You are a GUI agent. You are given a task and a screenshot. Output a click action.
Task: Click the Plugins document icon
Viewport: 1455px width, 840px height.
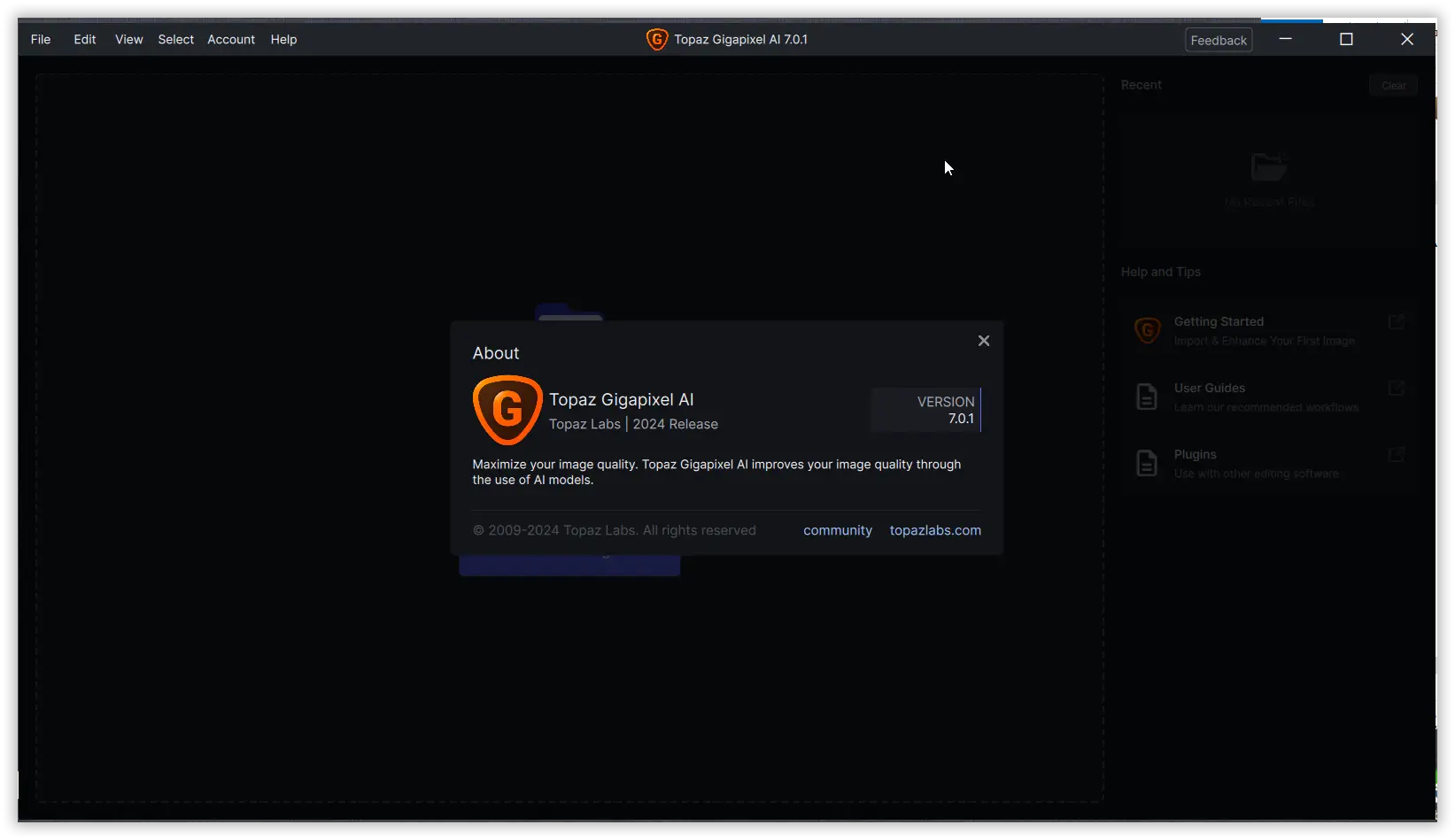click(1147, 463)
